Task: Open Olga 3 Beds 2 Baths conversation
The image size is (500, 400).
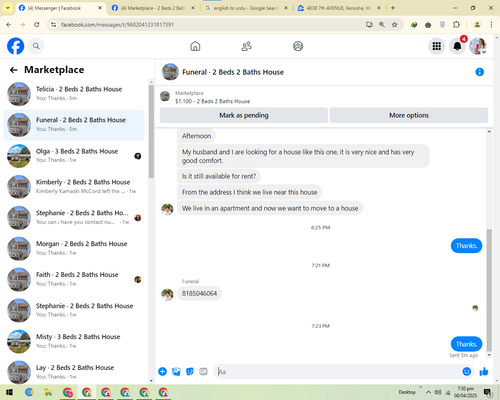Action: click(x=74, y=156)
